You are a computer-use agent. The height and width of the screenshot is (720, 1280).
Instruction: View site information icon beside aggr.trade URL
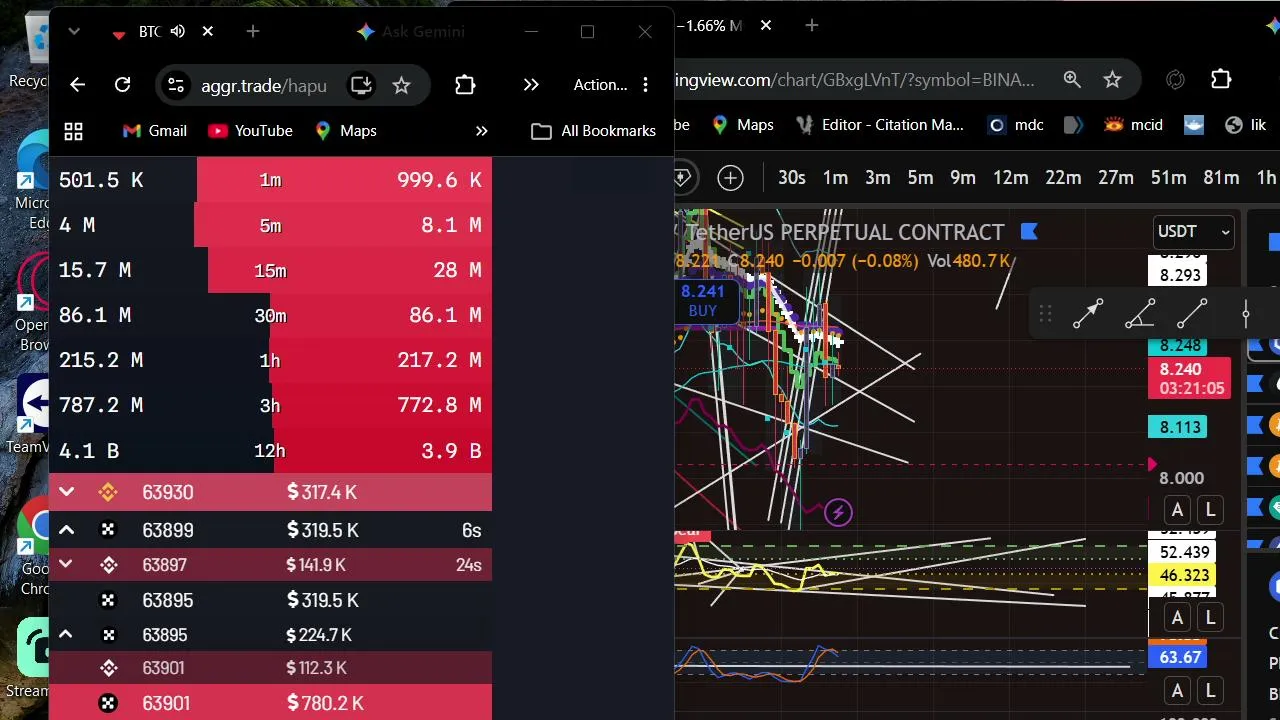tap(176, 85)
